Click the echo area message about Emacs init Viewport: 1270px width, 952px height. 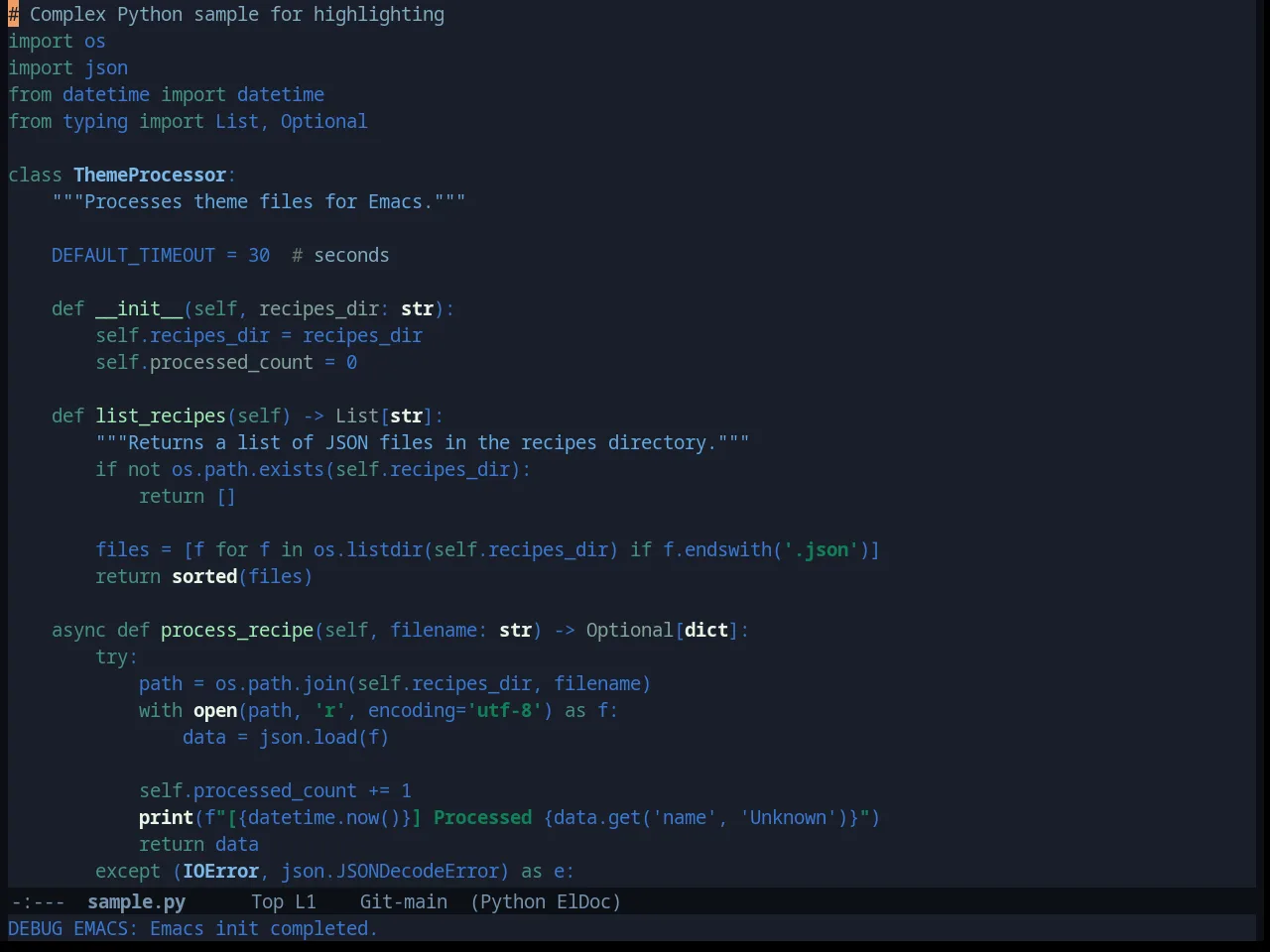click(192, 928)
